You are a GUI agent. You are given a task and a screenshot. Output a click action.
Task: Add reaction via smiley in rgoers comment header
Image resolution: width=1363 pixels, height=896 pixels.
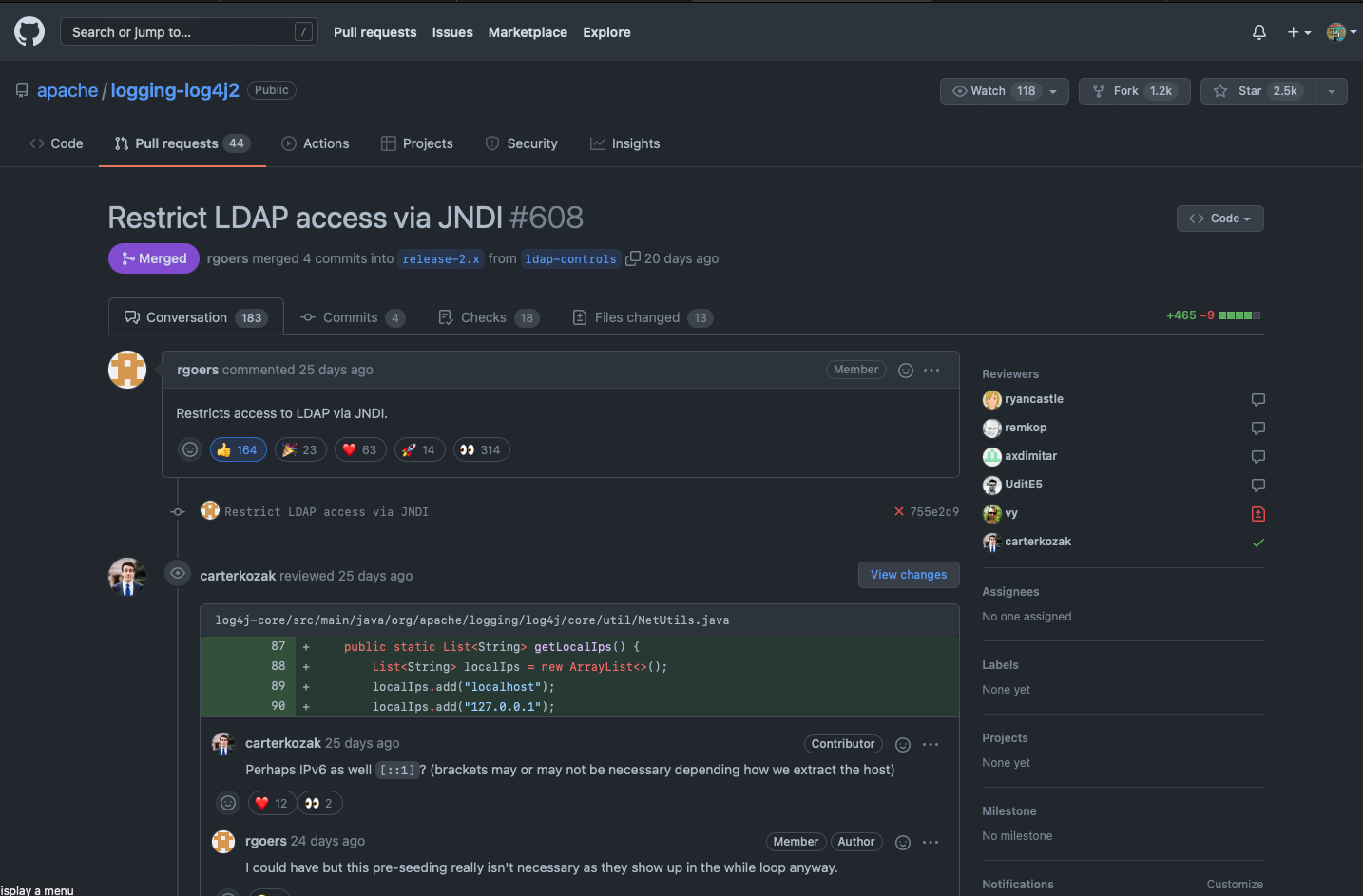click(906, 371)
